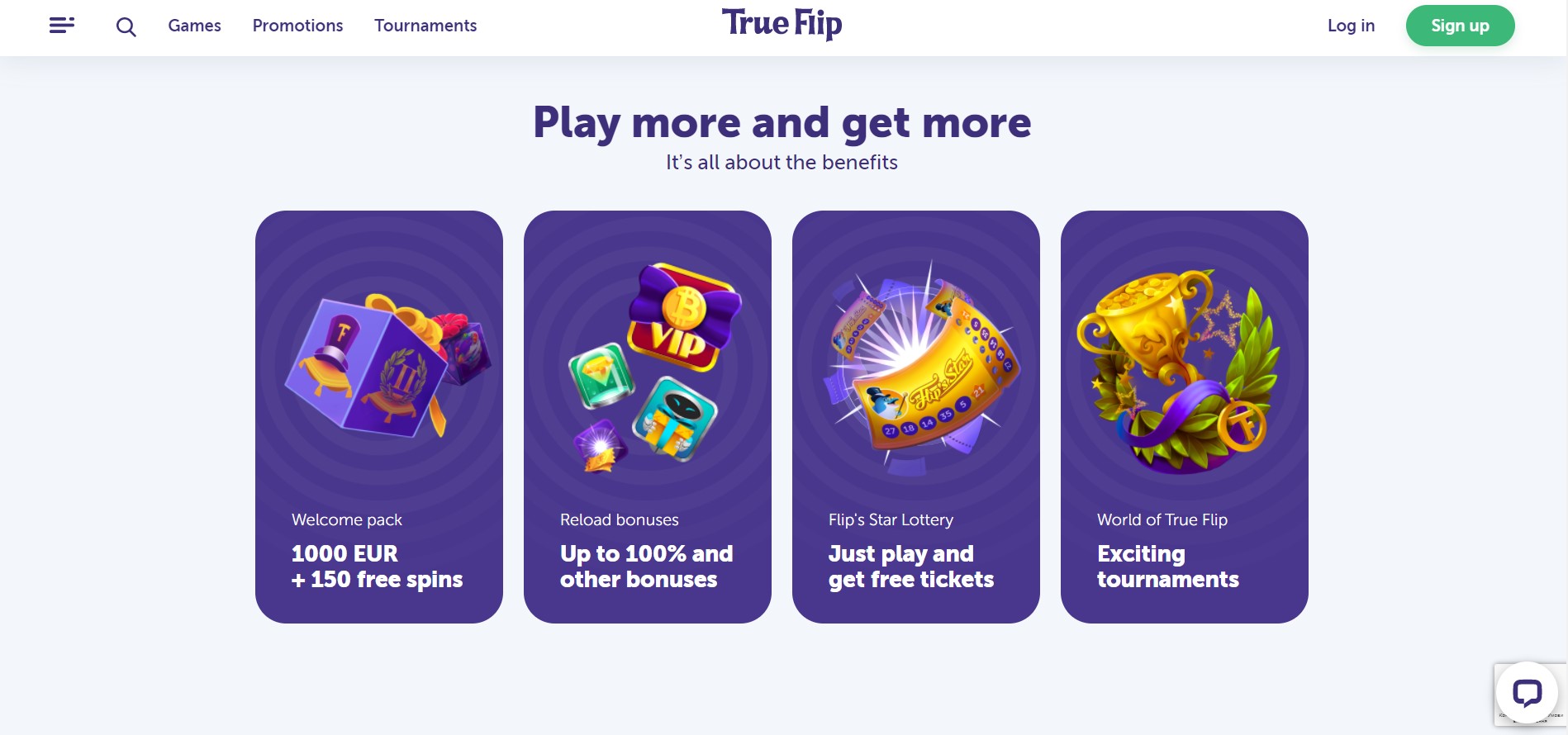The width and height of the screenshot is (1568, 735).
Task: Click Up to 100% and other bonuses
Action: tap(647, 567)
